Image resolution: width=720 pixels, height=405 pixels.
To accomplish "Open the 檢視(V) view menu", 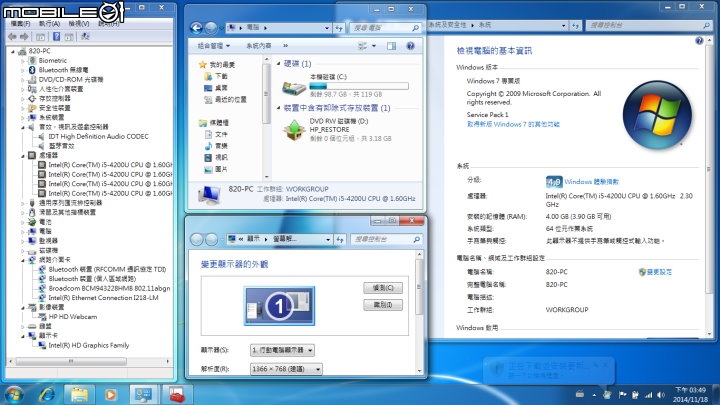I will 79,23.
